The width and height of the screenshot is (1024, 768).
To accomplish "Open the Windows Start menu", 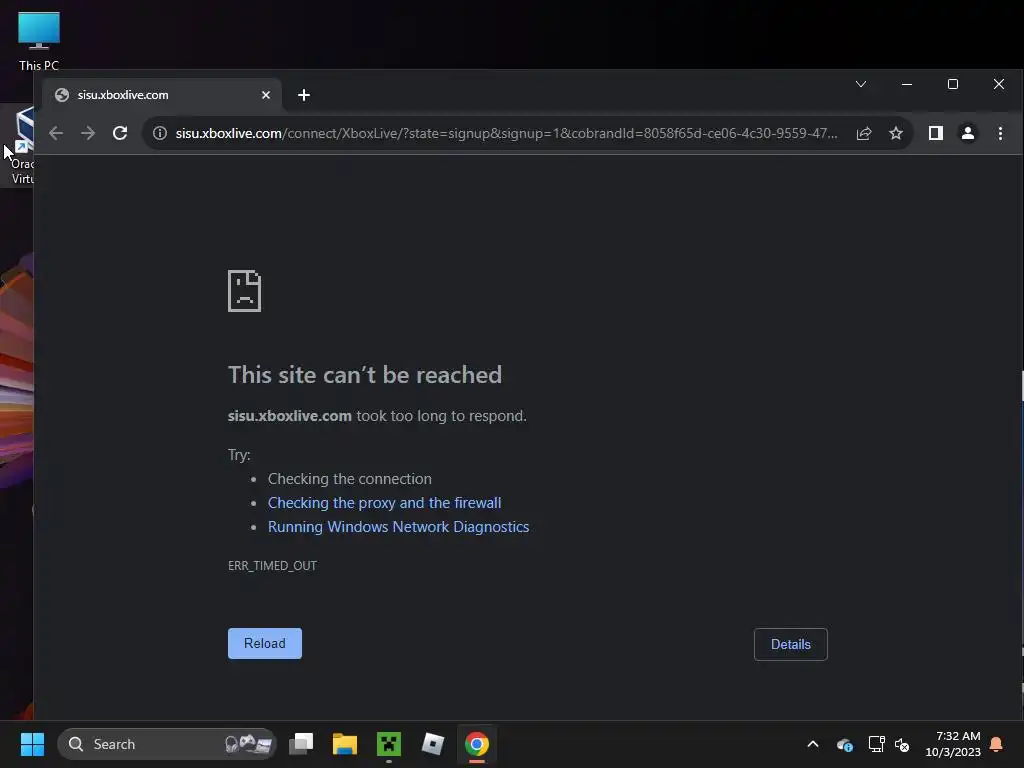I will [32, 744].
